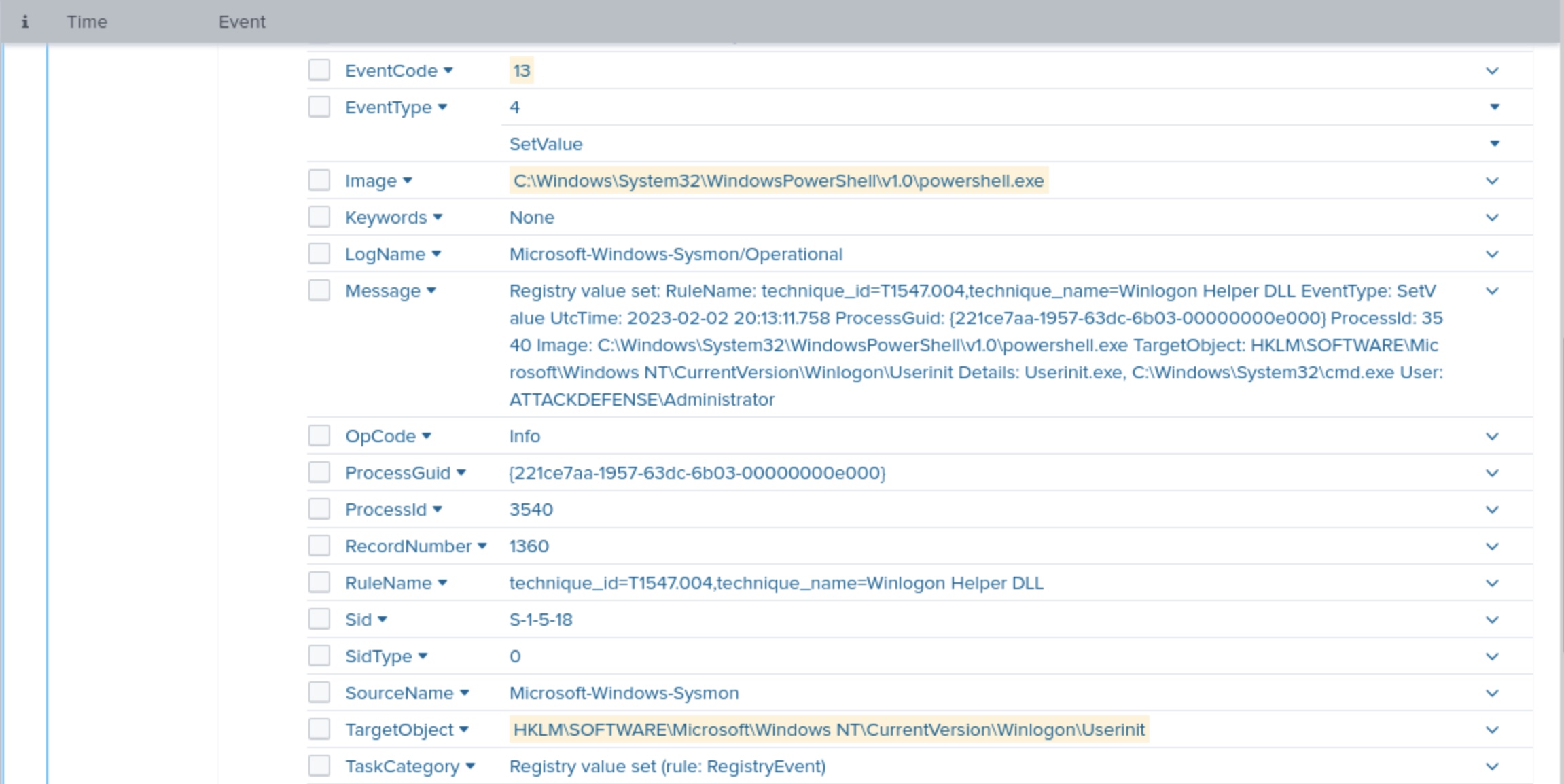Tick the RuleName field checkbox
The image size is (1564, 784).
319,582
